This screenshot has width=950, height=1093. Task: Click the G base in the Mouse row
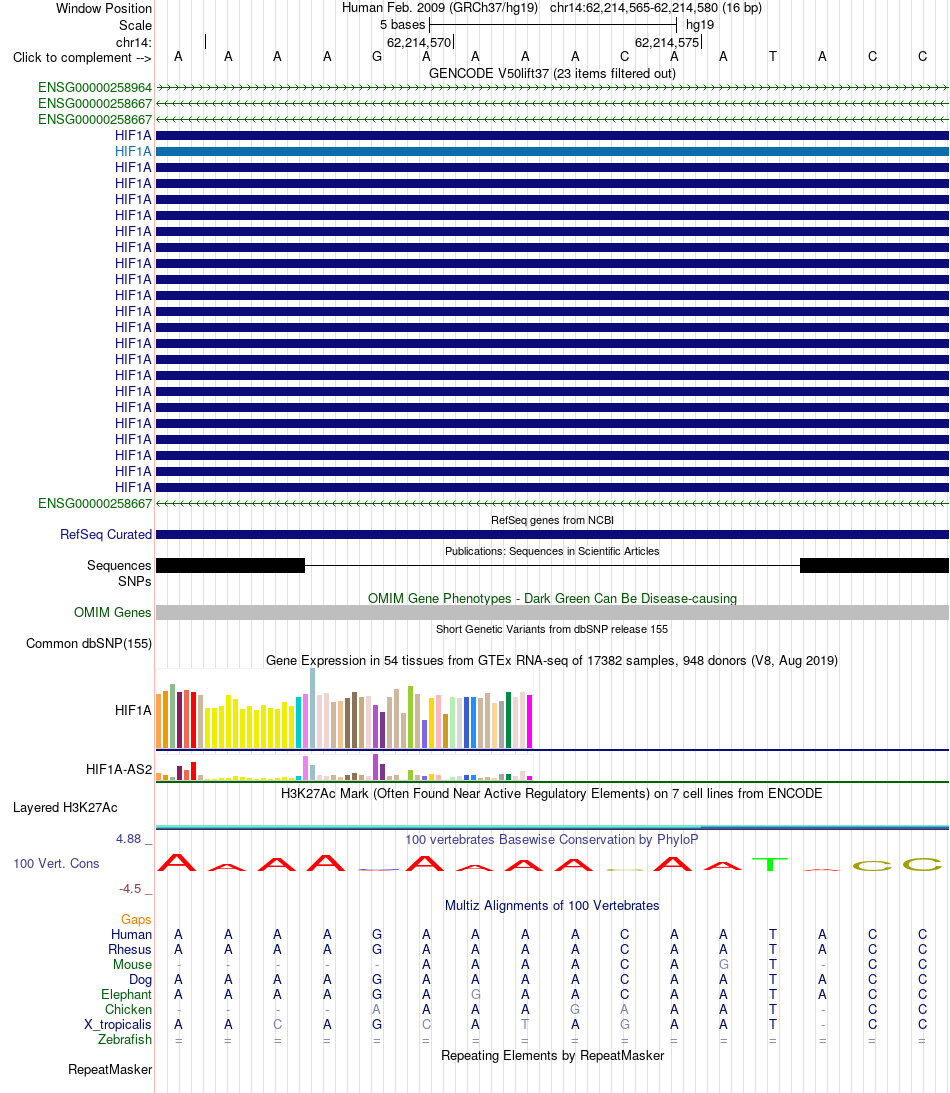[x=723, y=965]
